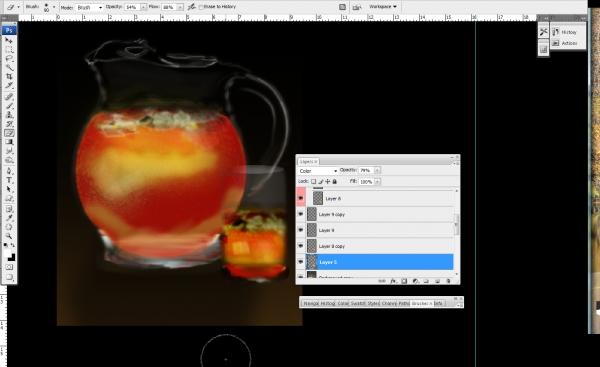Click the layer style fx icon
The width and height of the screenshot is (600, 367).
[x=393, y=281]
